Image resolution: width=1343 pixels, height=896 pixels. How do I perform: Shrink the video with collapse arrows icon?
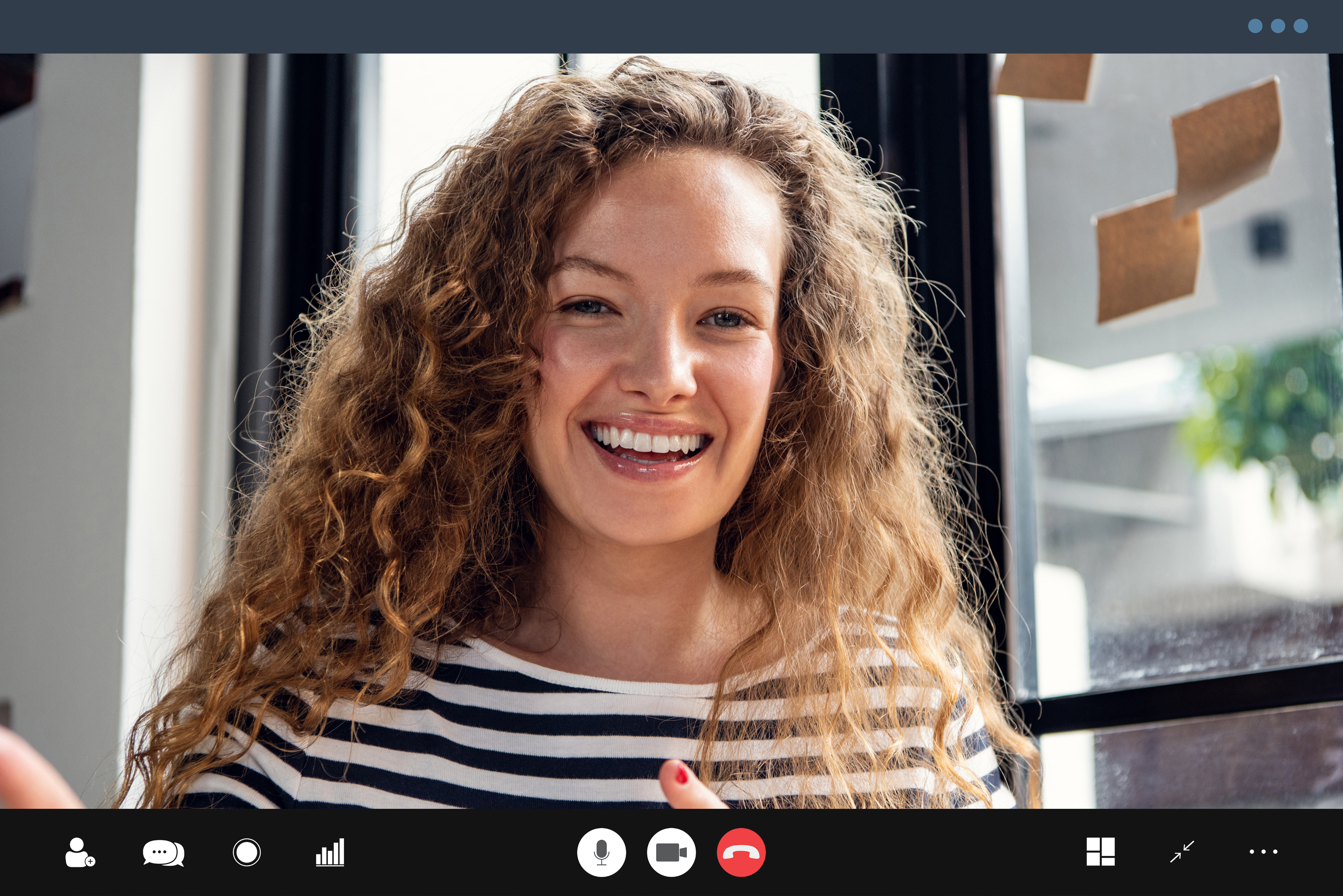coord(1182,851)
